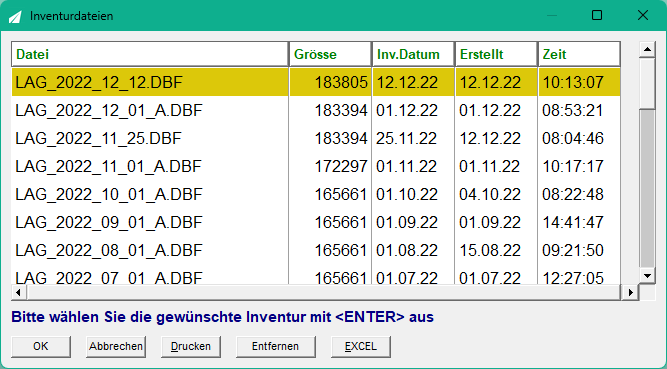
Task: Click the horizontal scrollbar left arrow
Action: pos(18,292)
